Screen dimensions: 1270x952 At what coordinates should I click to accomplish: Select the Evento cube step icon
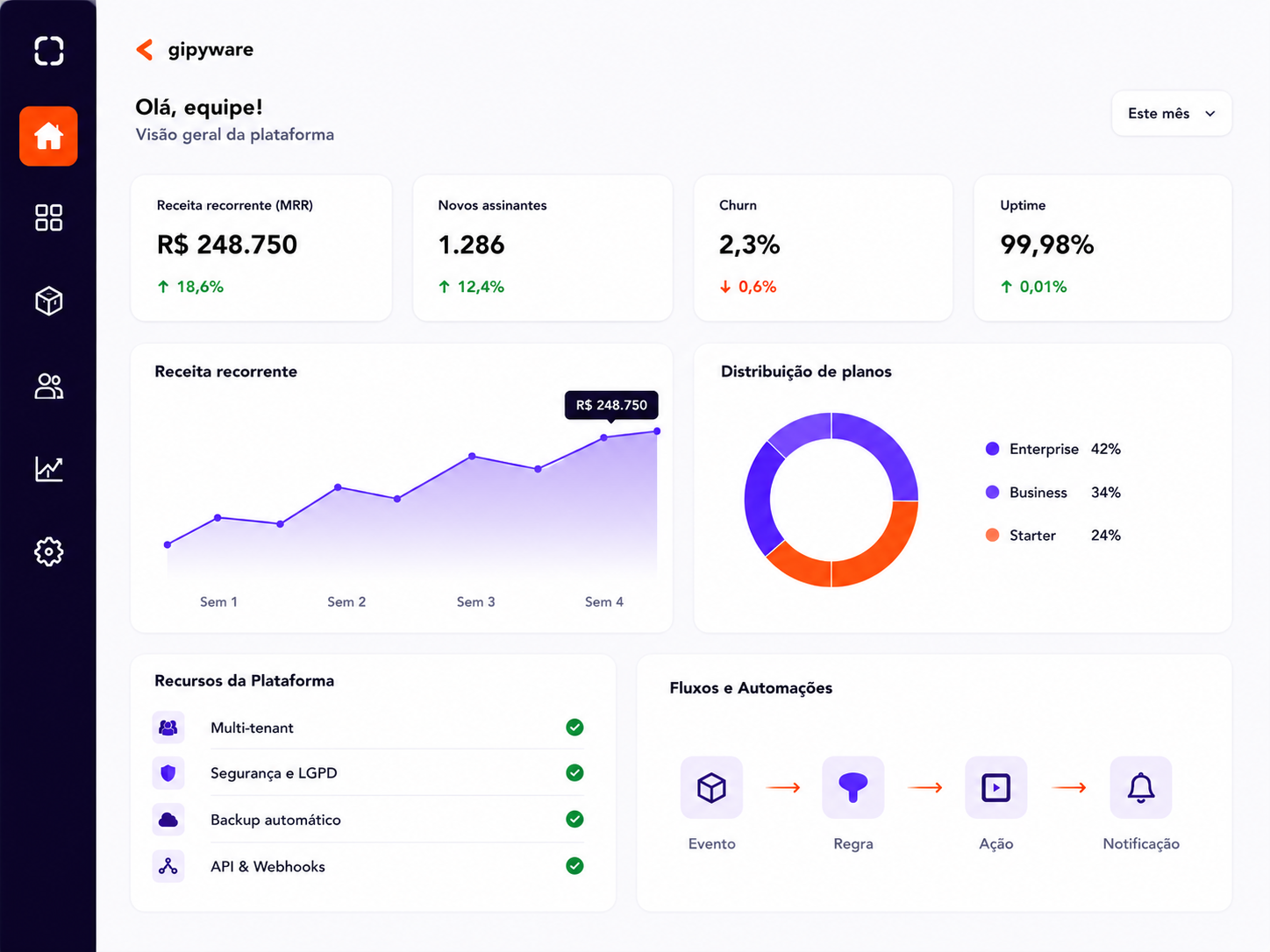click(x=711, y=787)
